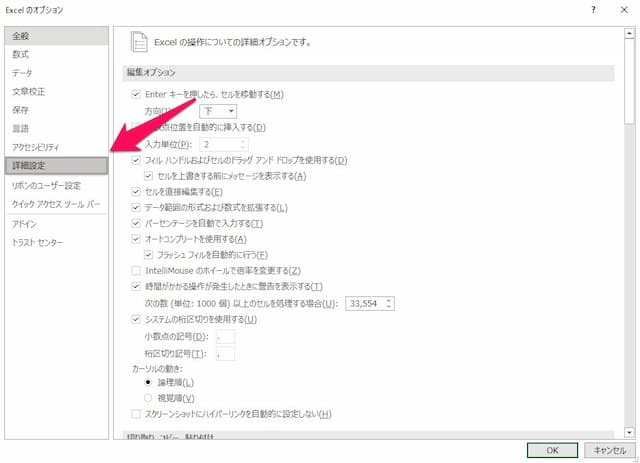Enable スクリーンショット hyperlink checkbox

136,414
